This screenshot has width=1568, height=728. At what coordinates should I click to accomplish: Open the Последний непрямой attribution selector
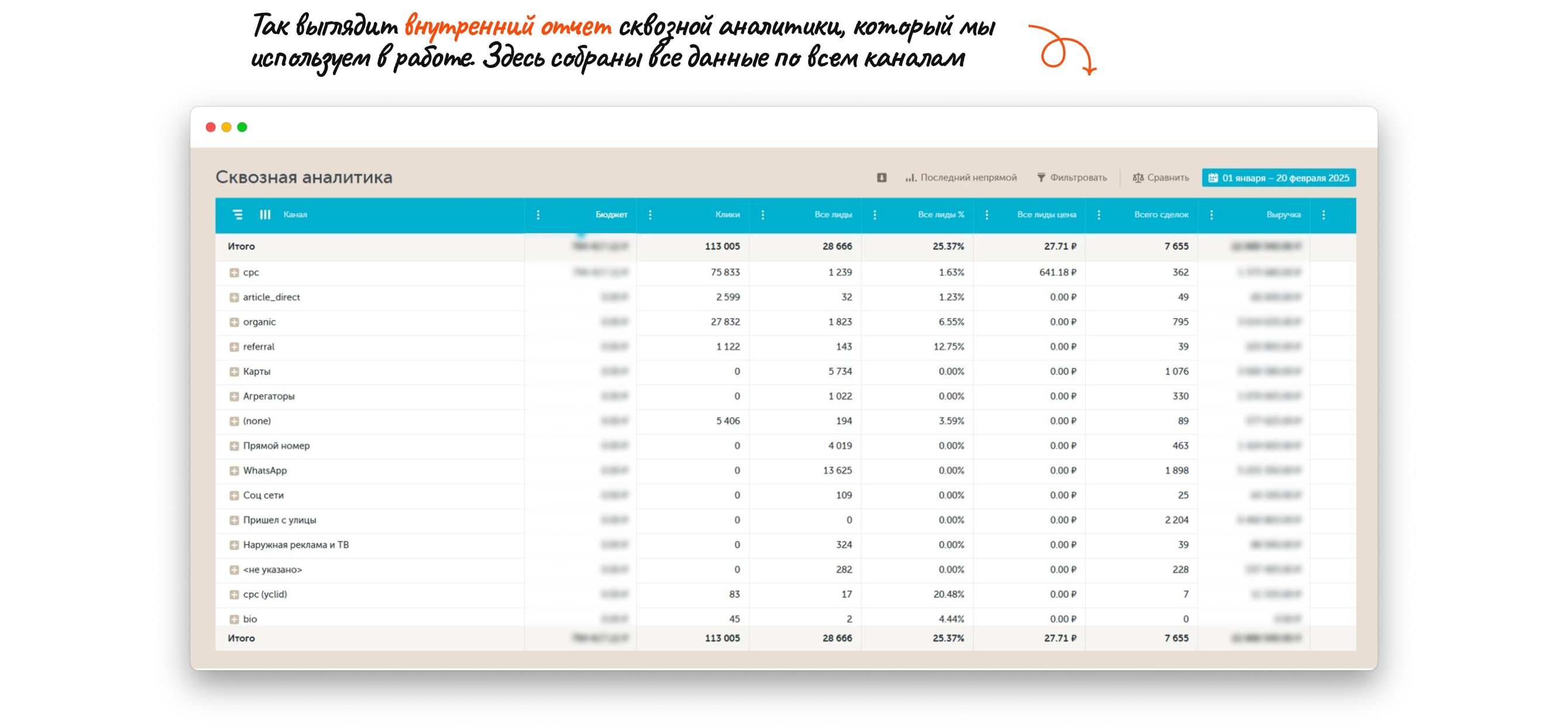point(961,178)
